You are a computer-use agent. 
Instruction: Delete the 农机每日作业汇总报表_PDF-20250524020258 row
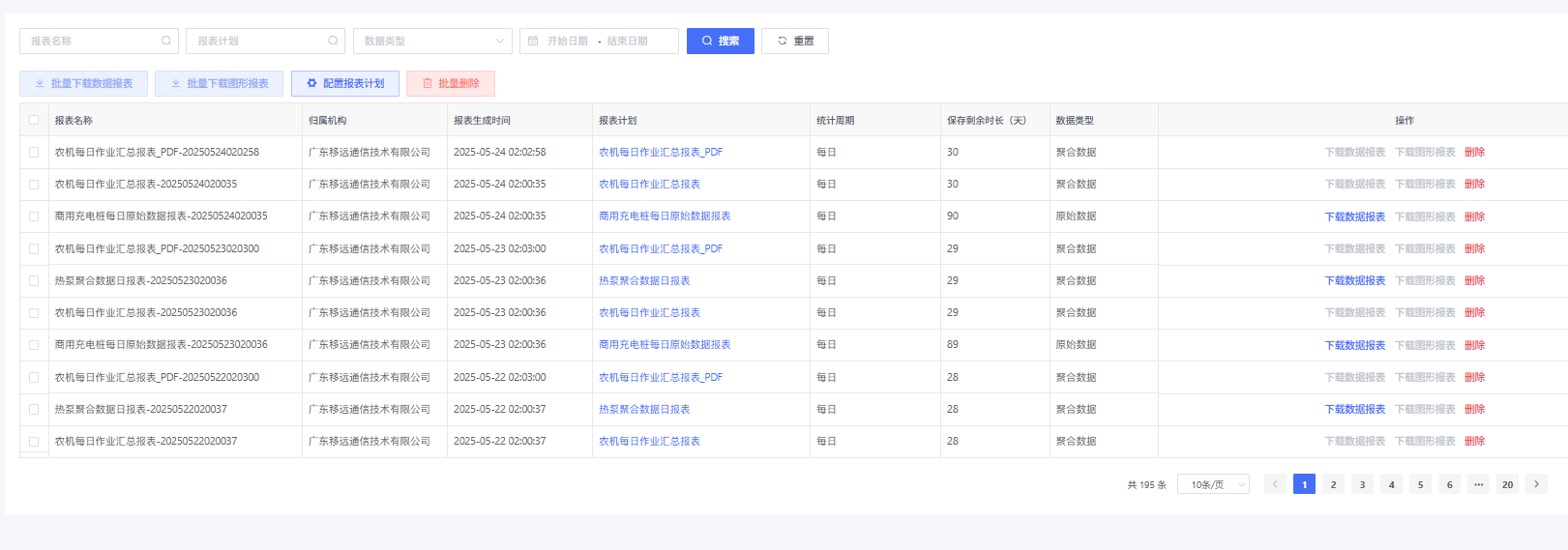click(x=1474, y=153)
